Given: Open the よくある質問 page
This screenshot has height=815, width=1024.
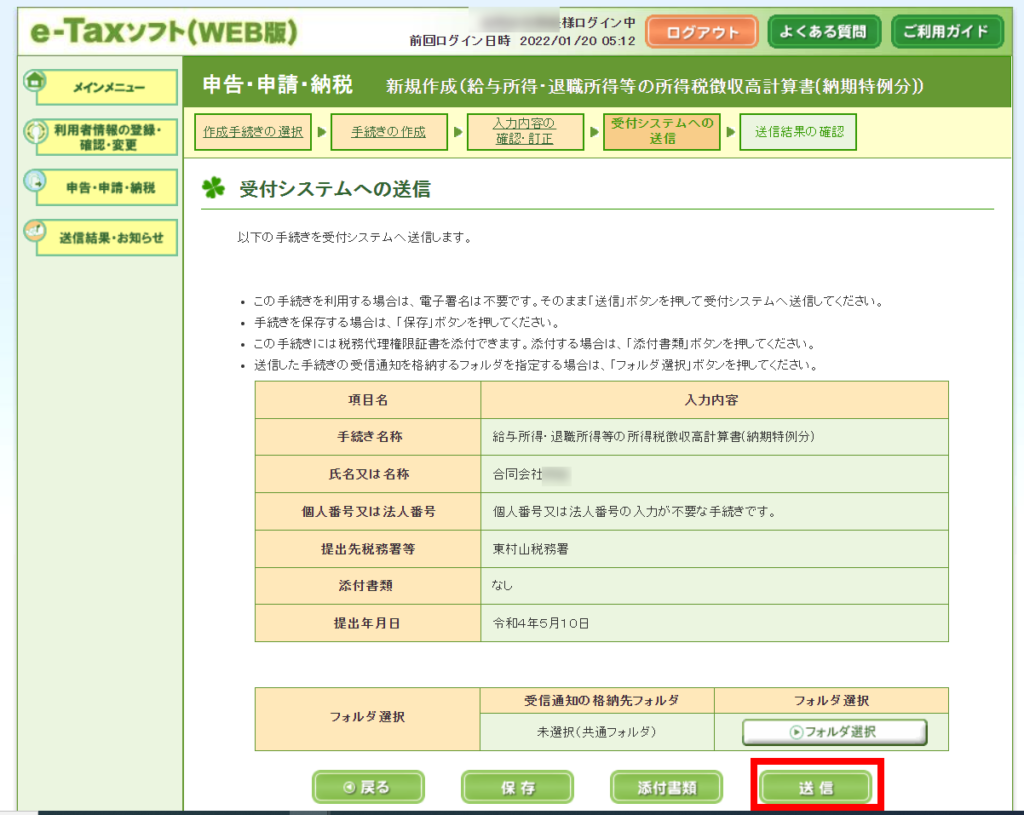Looking at the screenshot, I should click(x=825, y=31).
